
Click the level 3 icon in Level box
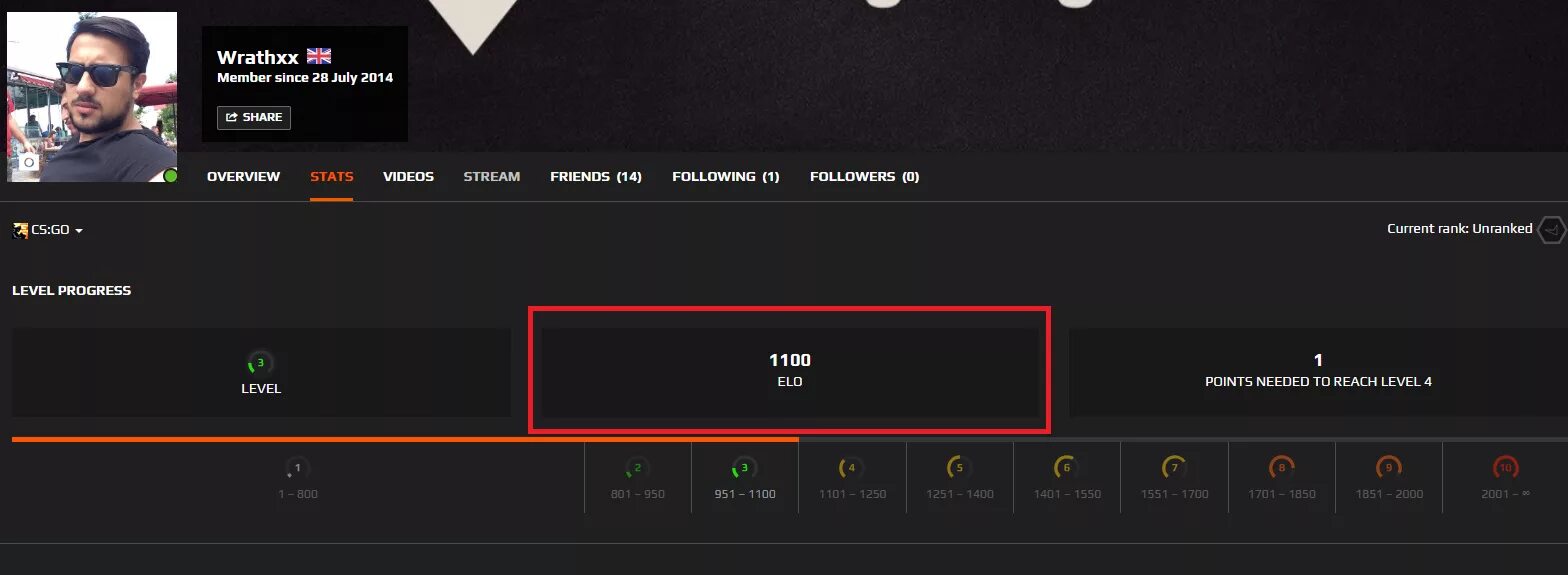260,363
